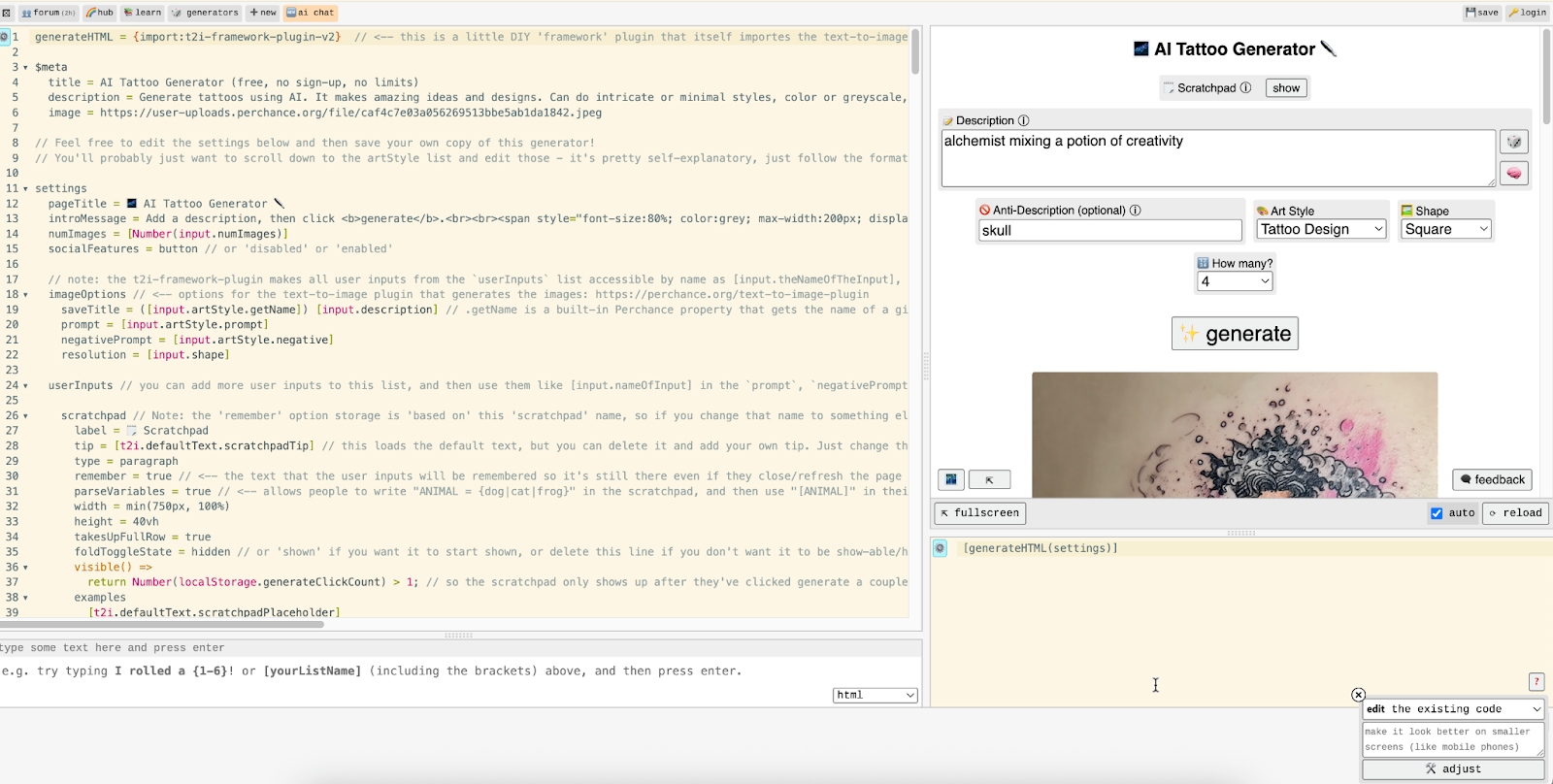Switch the preview to fullscreen
Viewport: 1553px width, 784px height.
click(979, 513)
